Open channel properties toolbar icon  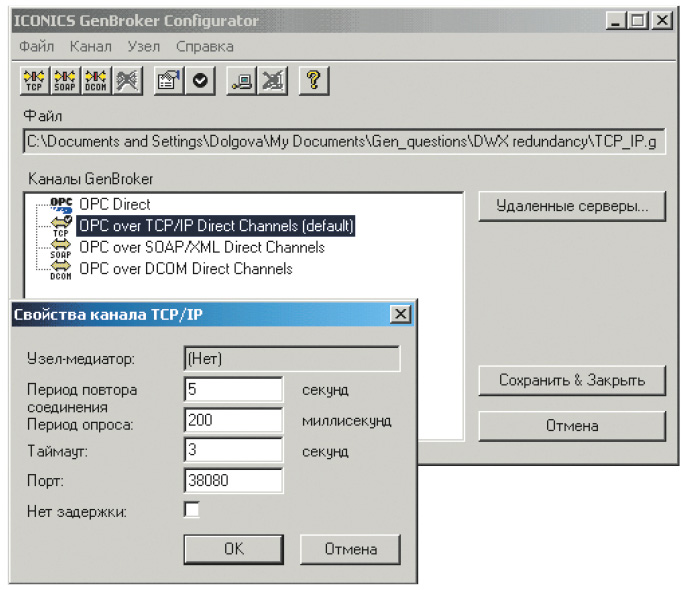(x=169, y=81)
